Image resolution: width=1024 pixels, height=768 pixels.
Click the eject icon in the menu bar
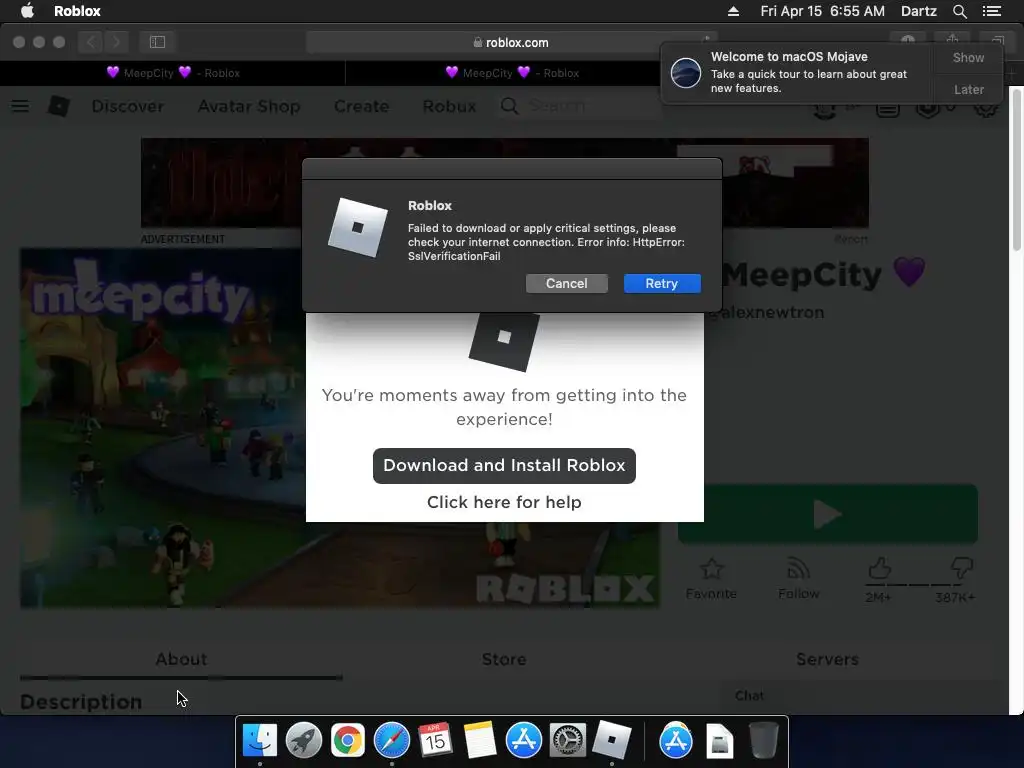pos(733,11)
